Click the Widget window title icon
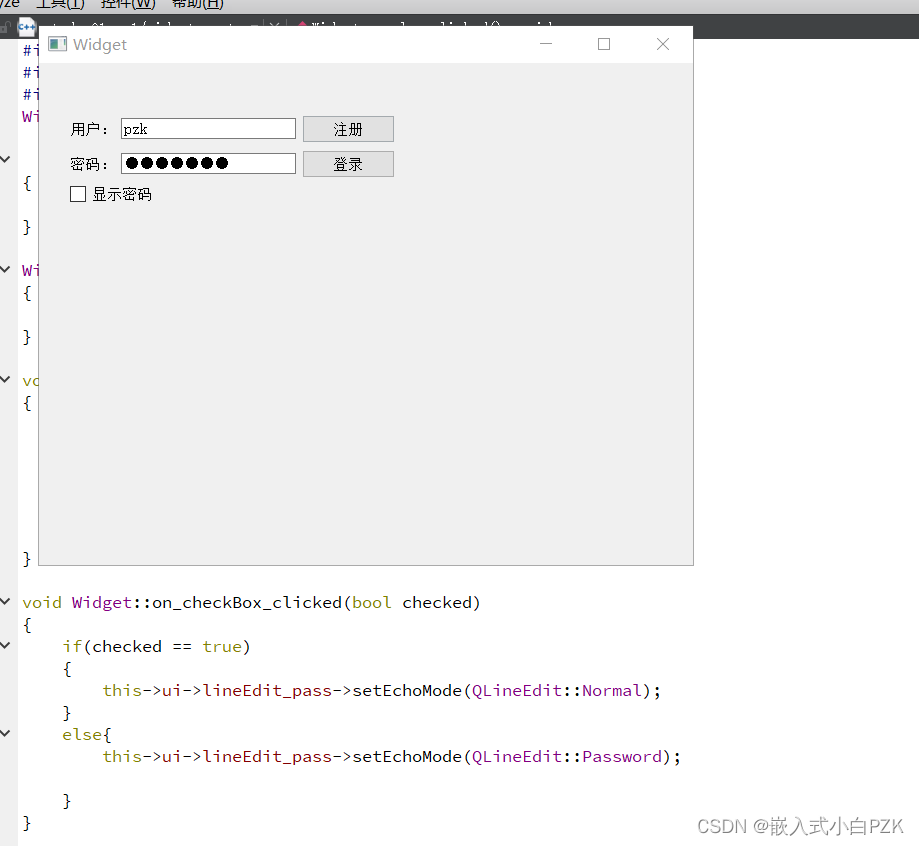 point(57,44)
